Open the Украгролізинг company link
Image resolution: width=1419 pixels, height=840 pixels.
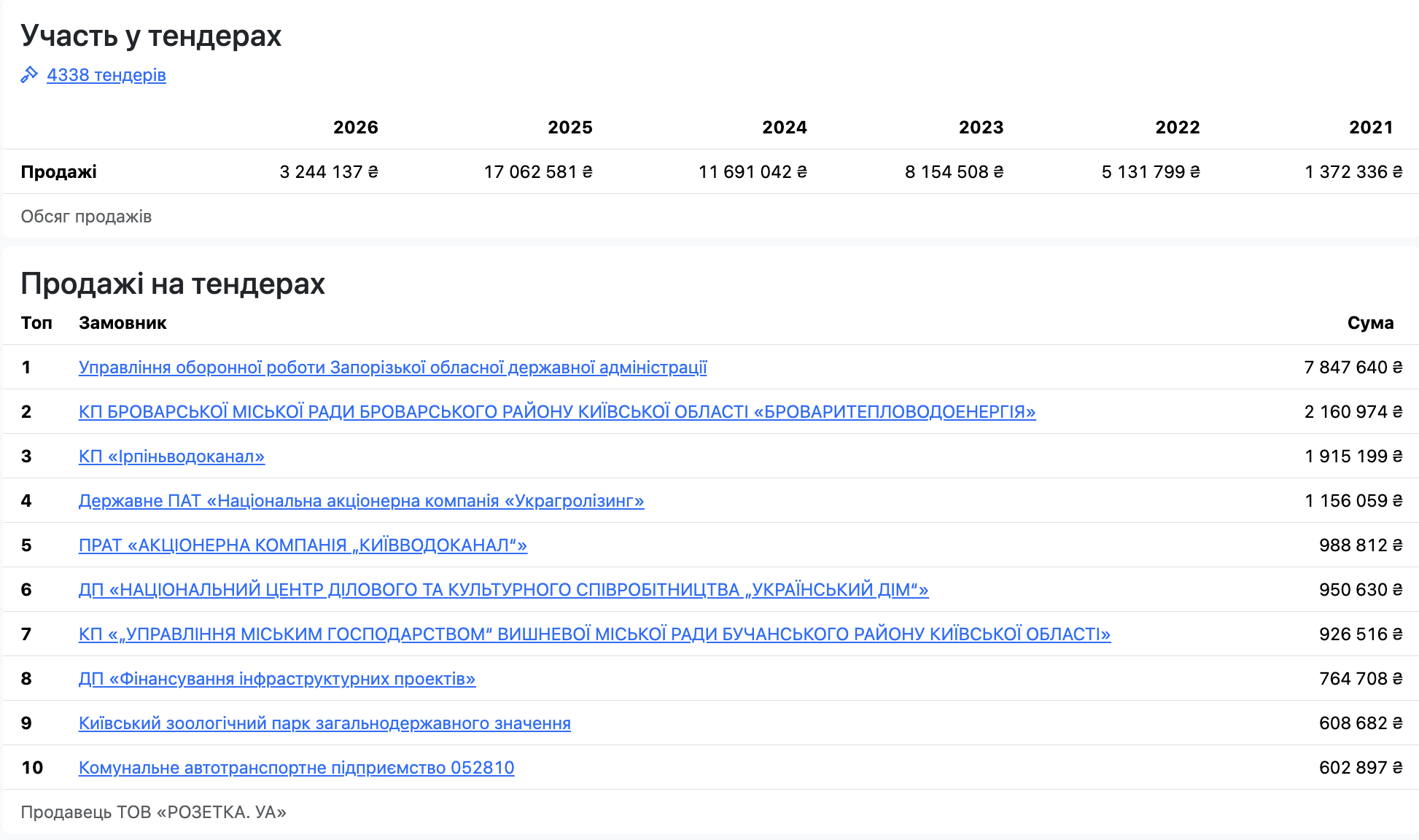(x=362, y=501)
